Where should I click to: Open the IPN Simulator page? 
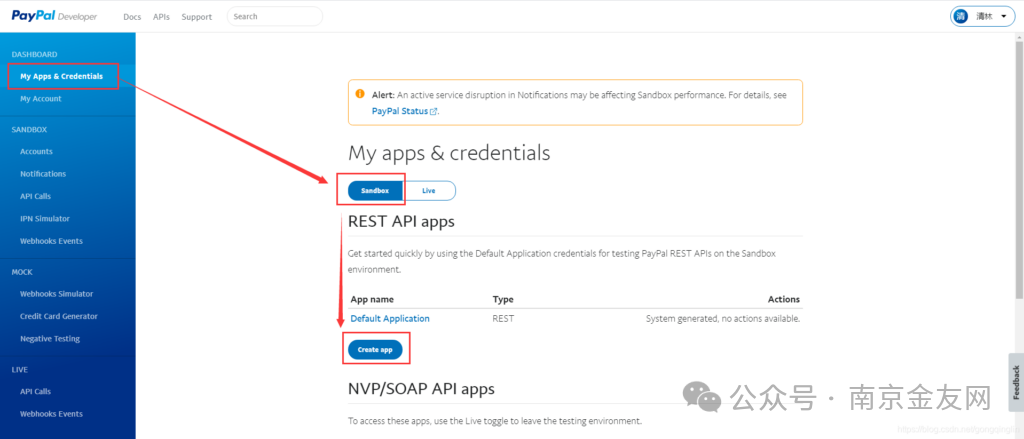coord(45,218)
